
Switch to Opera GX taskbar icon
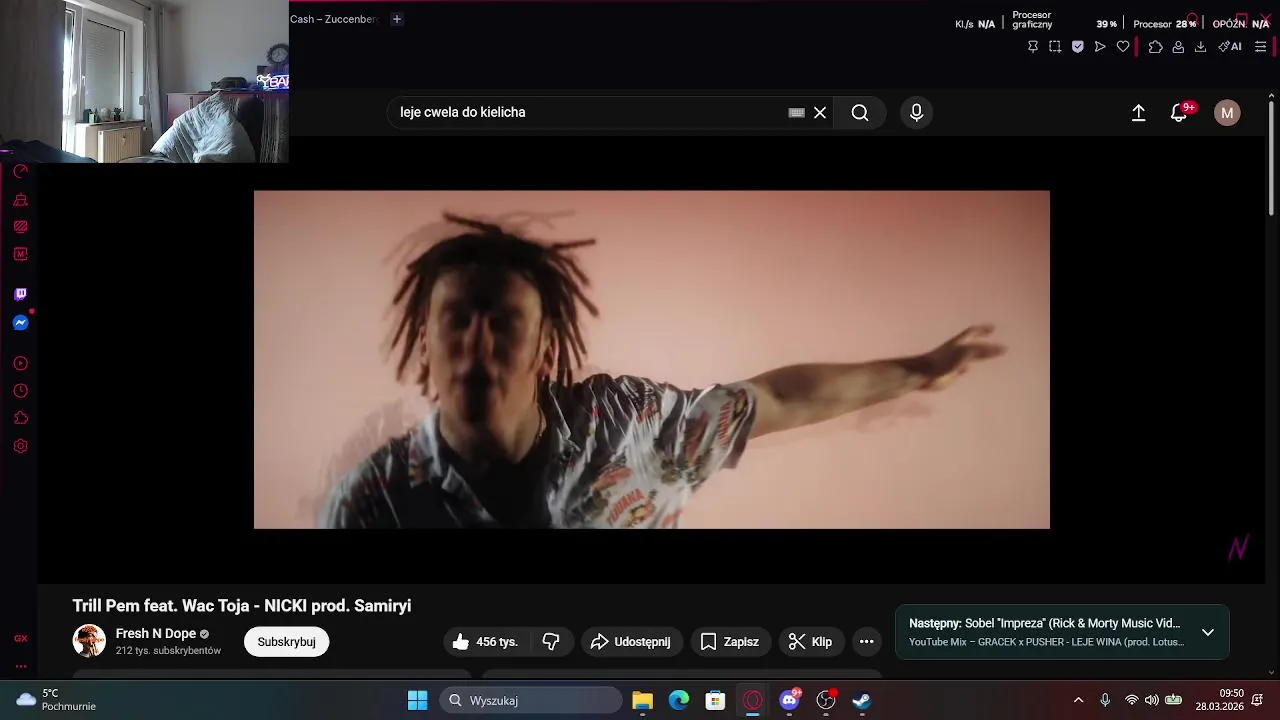click(753, 700)
